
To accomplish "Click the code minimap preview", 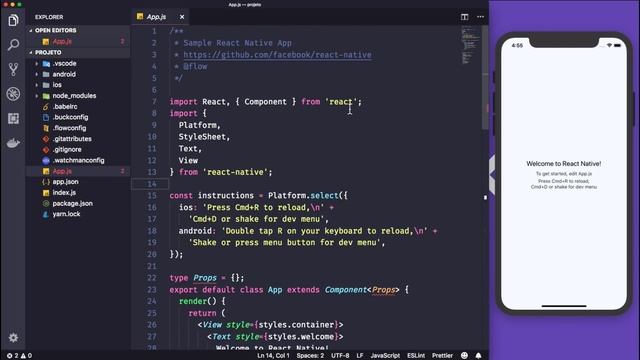I will (470, 45).
